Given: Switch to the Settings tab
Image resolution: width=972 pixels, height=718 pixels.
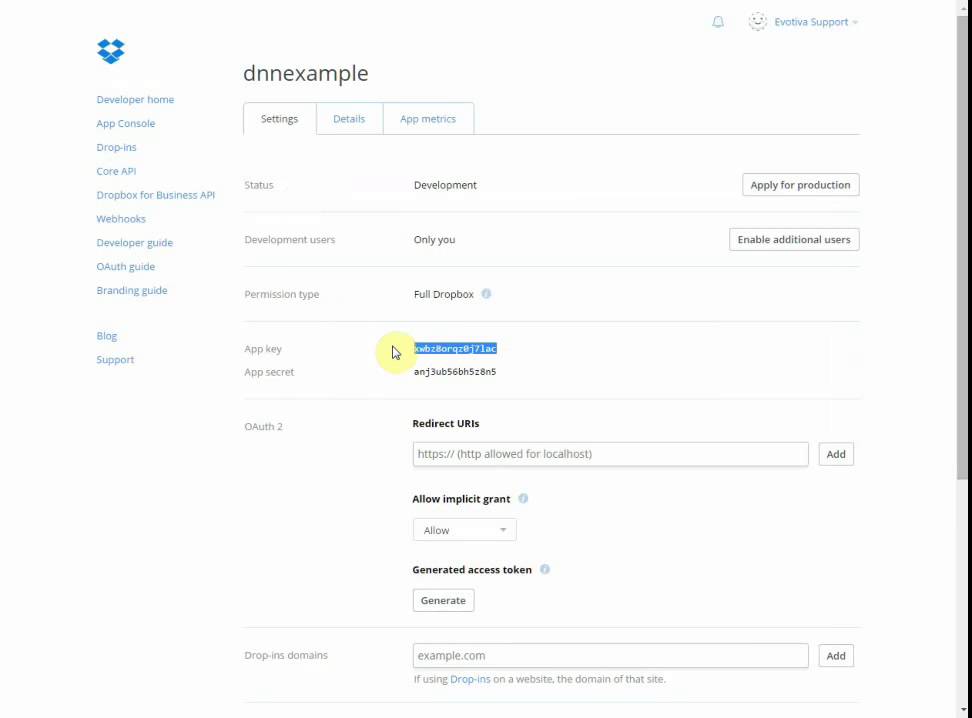Looking at the screenshot, I should pyautogui.click(x=280, y=118).
